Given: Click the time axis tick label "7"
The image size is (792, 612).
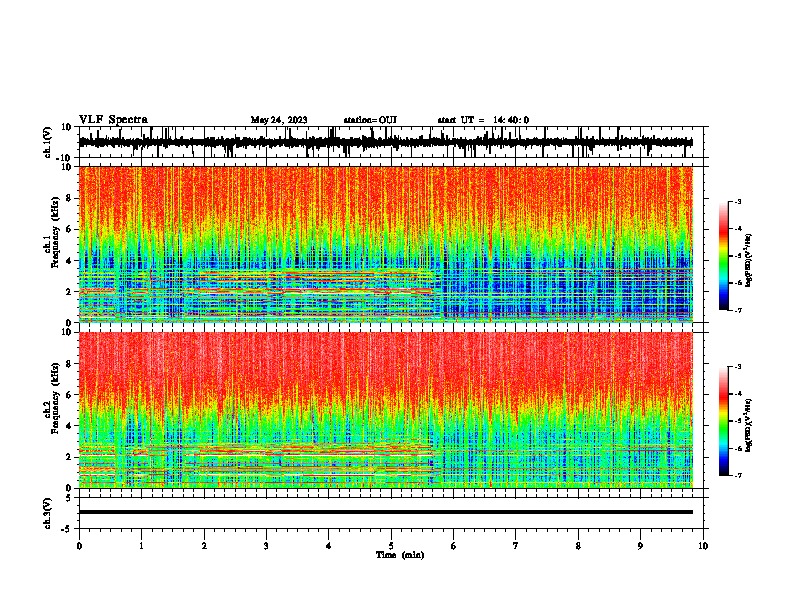Looking at the screenshot, I should point(516,546).
